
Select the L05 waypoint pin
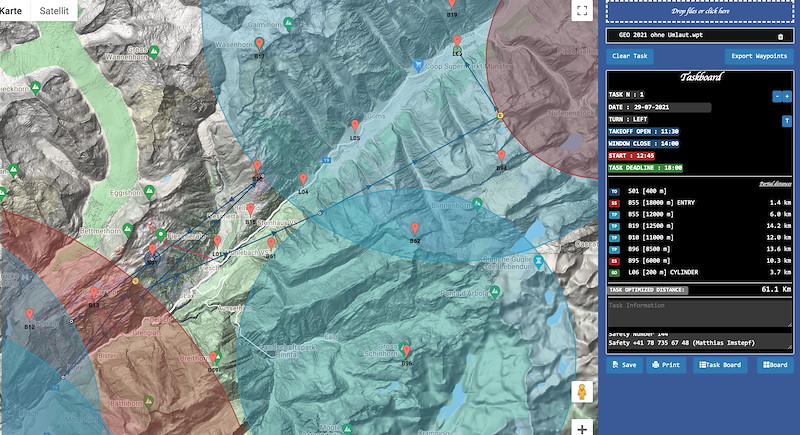pyautogui.click(x=355, y=126)
